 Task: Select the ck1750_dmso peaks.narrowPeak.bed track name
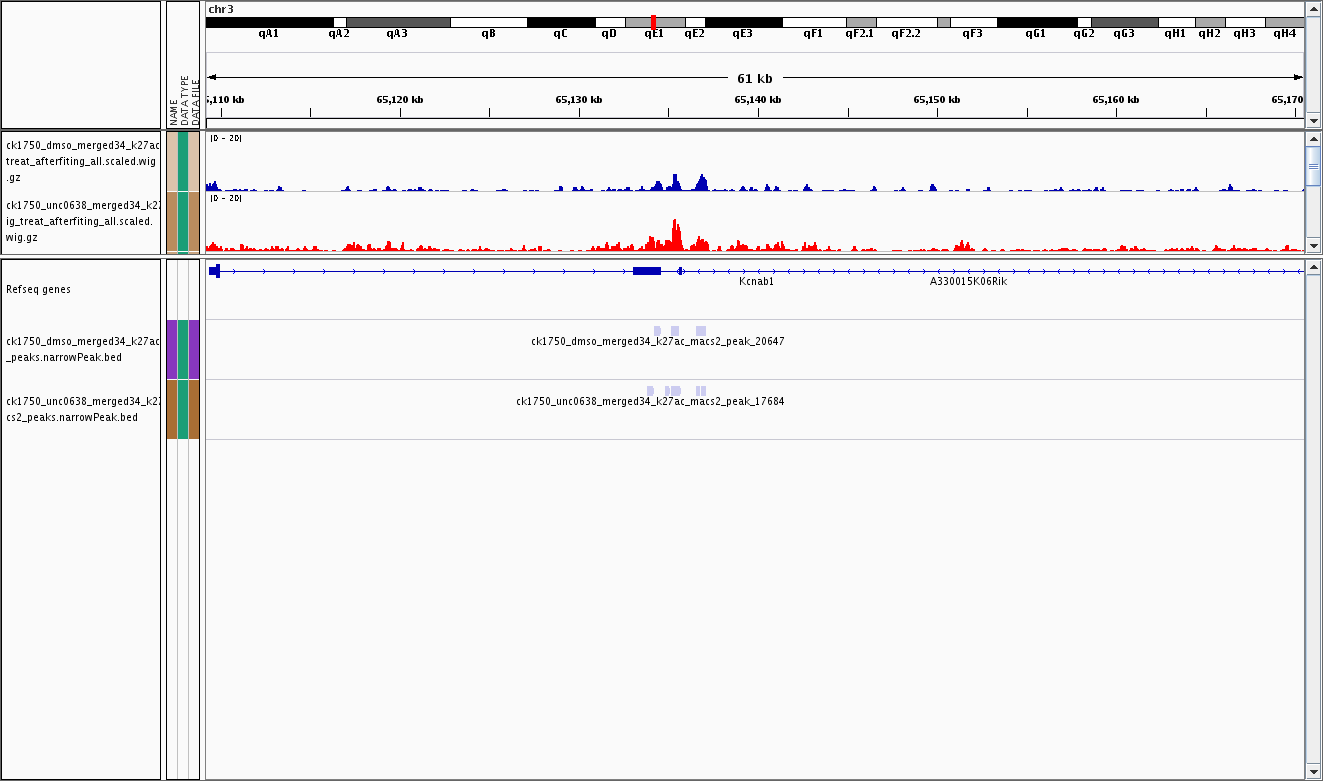coord(80,349)
